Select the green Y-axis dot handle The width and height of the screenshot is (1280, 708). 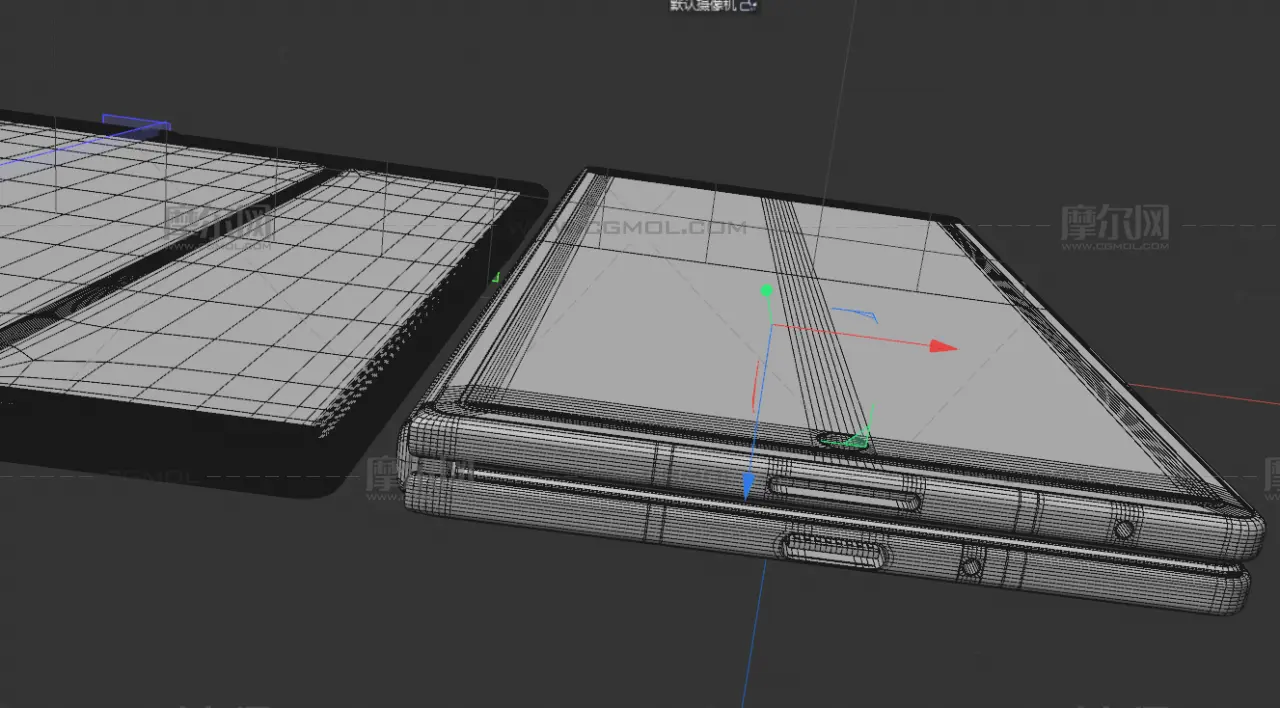coord(767,292)
